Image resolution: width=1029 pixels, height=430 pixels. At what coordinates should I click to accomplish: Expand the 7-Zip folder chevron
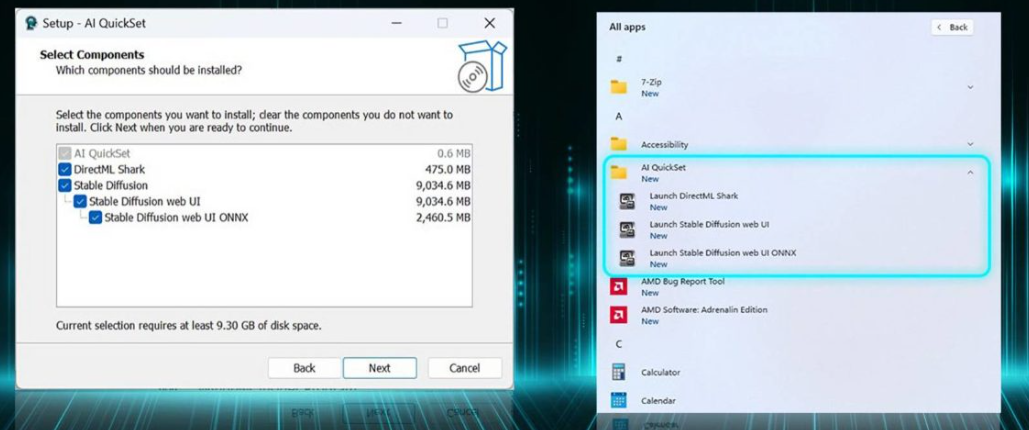point(970,87)
